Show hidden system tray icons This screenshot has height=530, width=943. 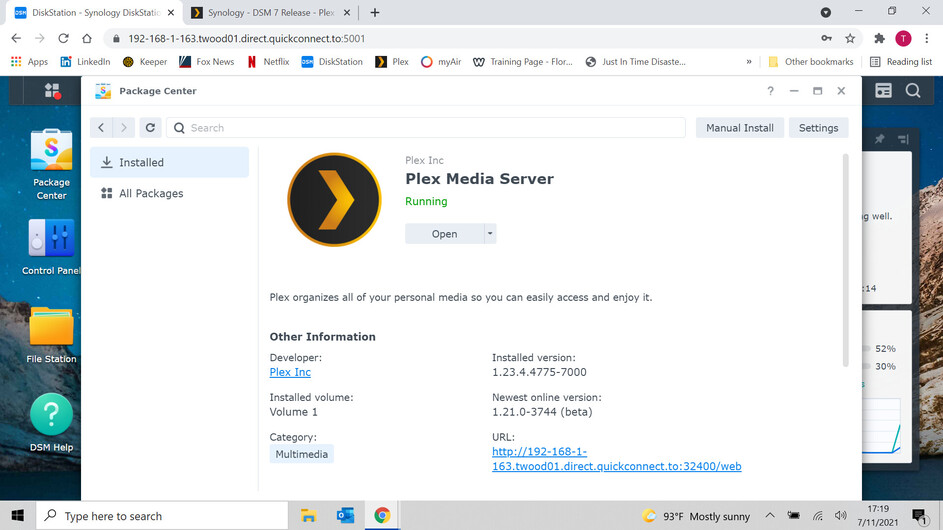(x=770, y=516)
